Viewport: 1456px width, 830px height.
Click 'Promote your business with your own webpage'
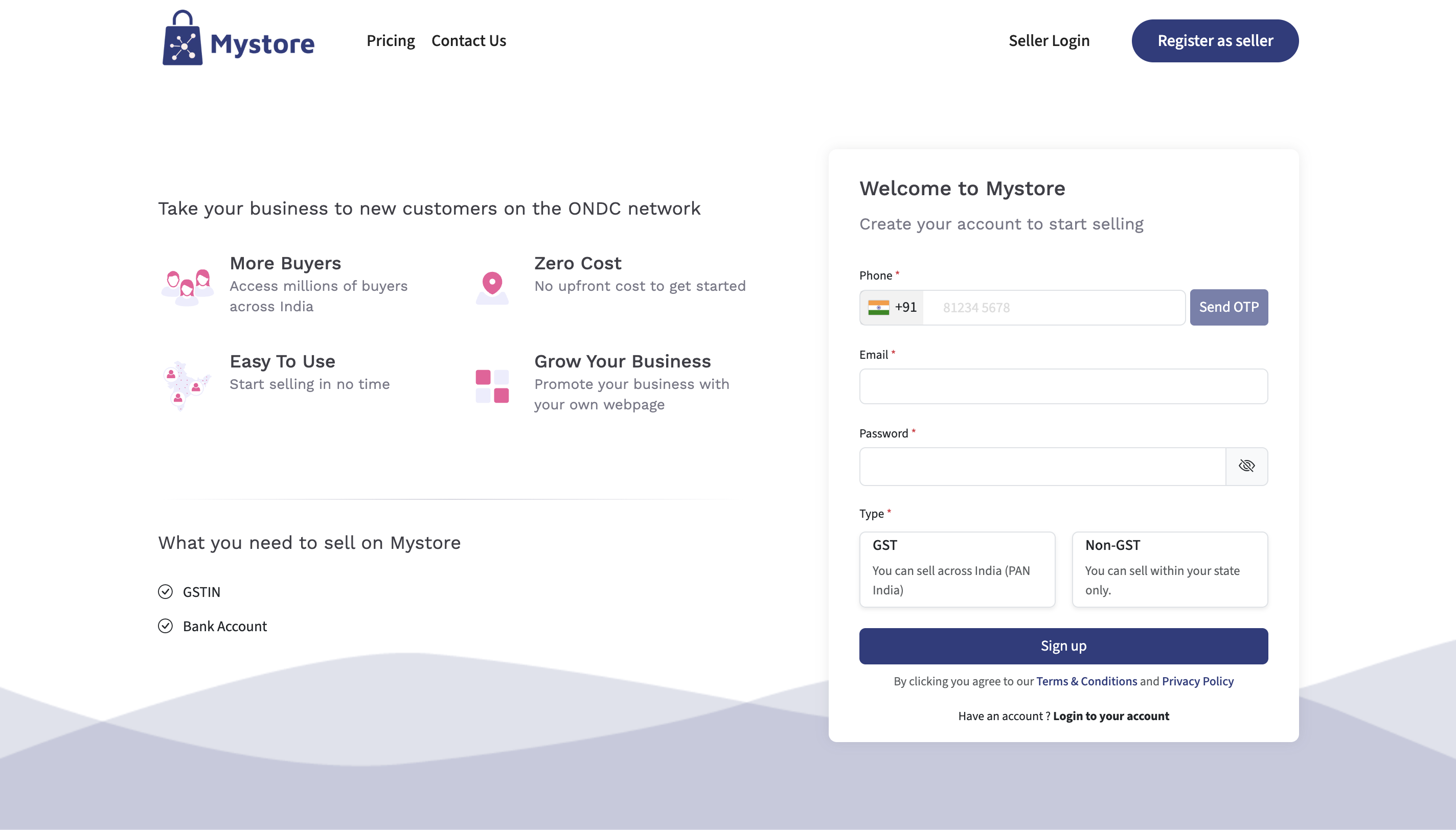[x=632, y=395]
